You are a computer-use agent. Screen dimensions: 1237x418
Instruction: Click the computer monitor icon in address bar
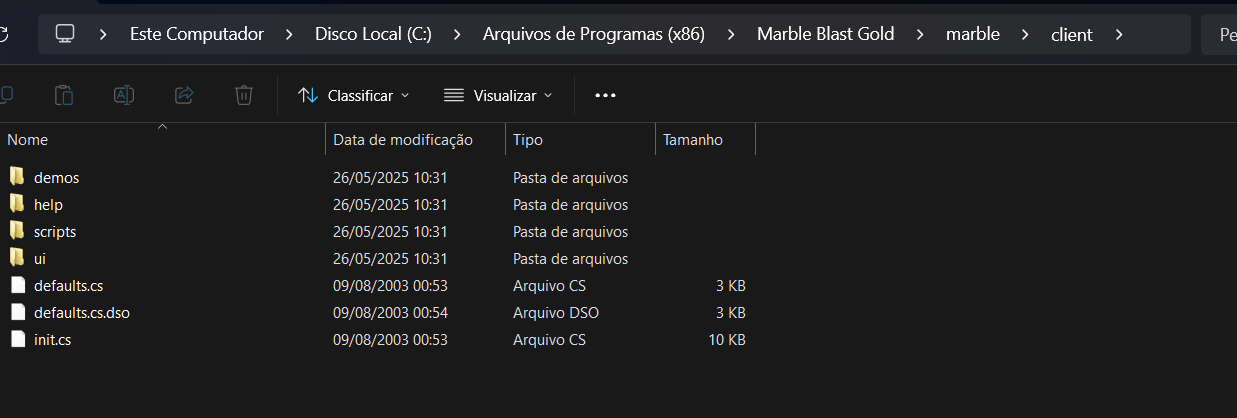coord(65,34)
